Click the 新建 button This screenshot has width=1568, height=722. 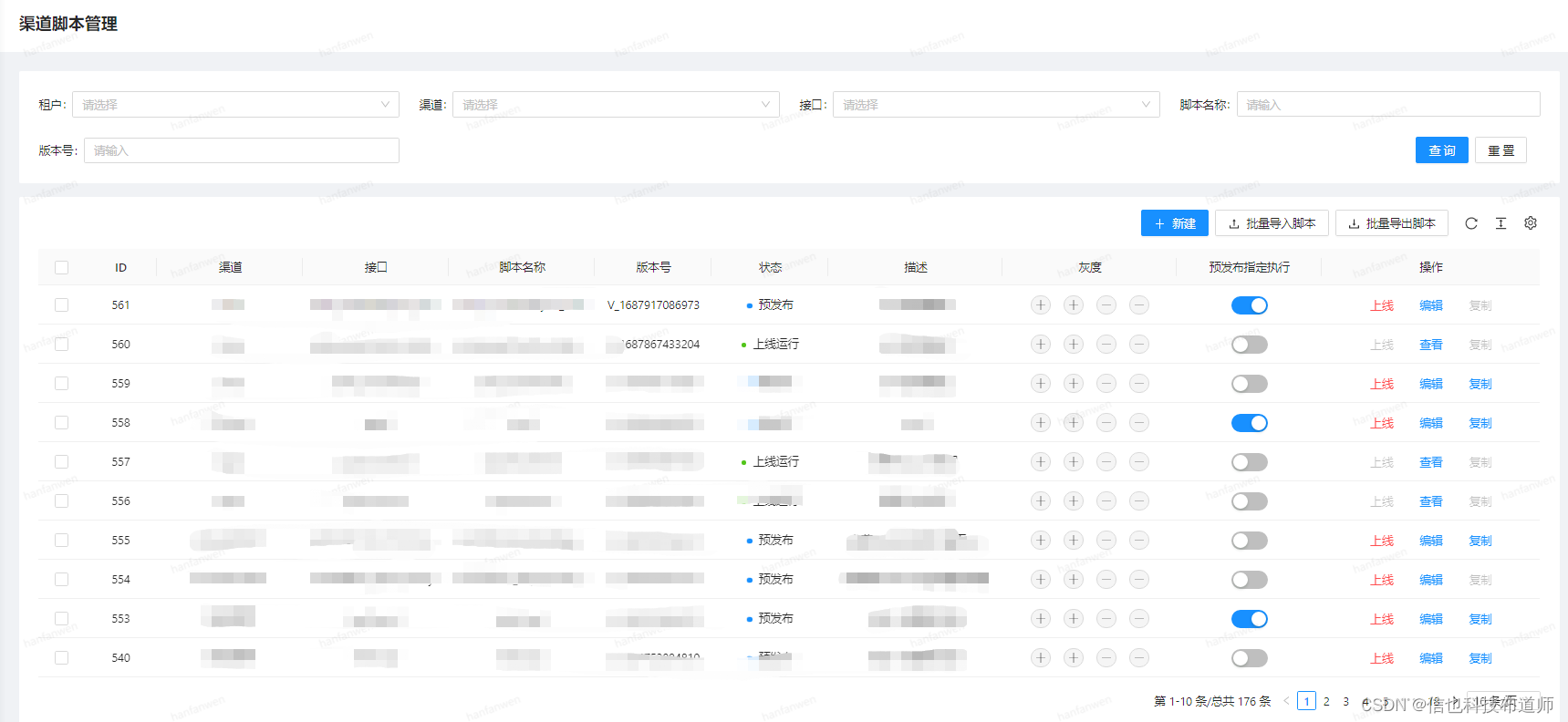click(x=1175, y=223)
